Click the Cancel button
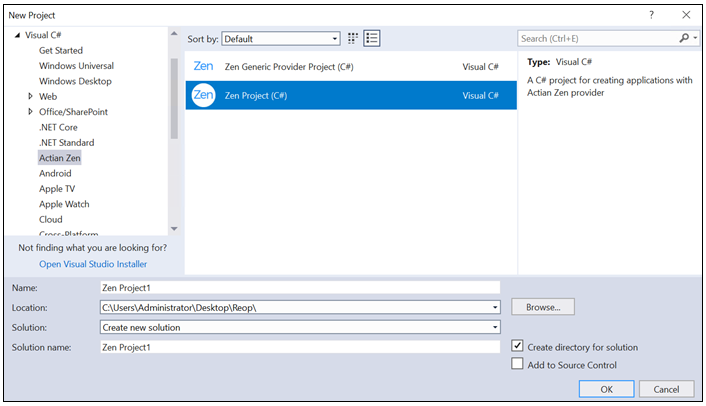This screenshot has height=406, width=706. coord(666,389)
